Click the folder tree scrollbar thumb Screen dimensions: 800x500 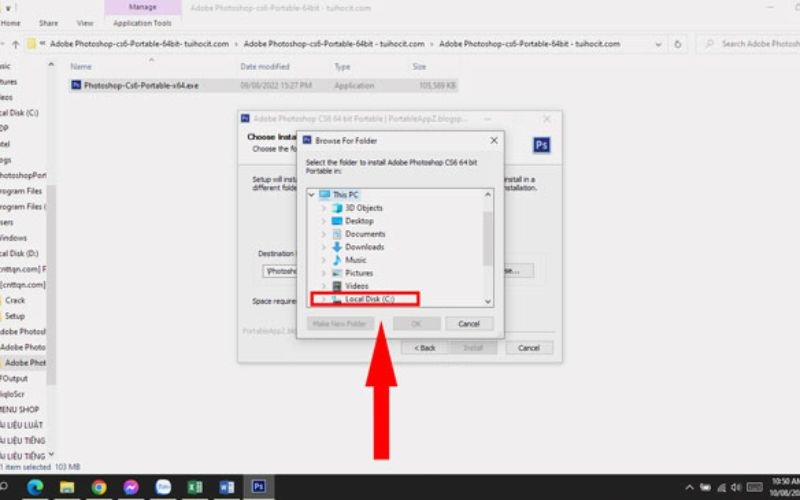(x=488, y=238)
